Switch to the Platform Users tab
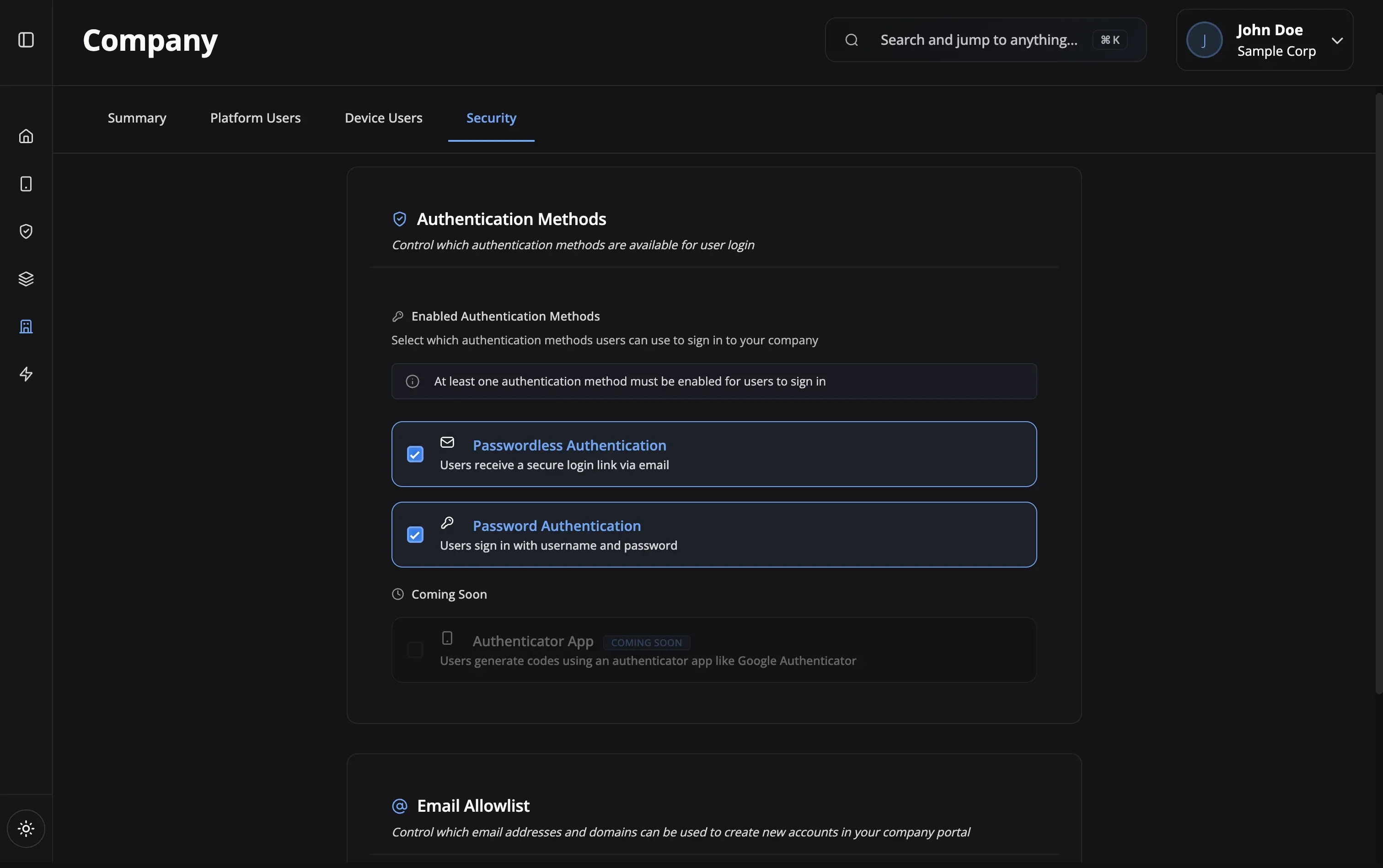The image size is (1383, 868). tap(256, 118)
